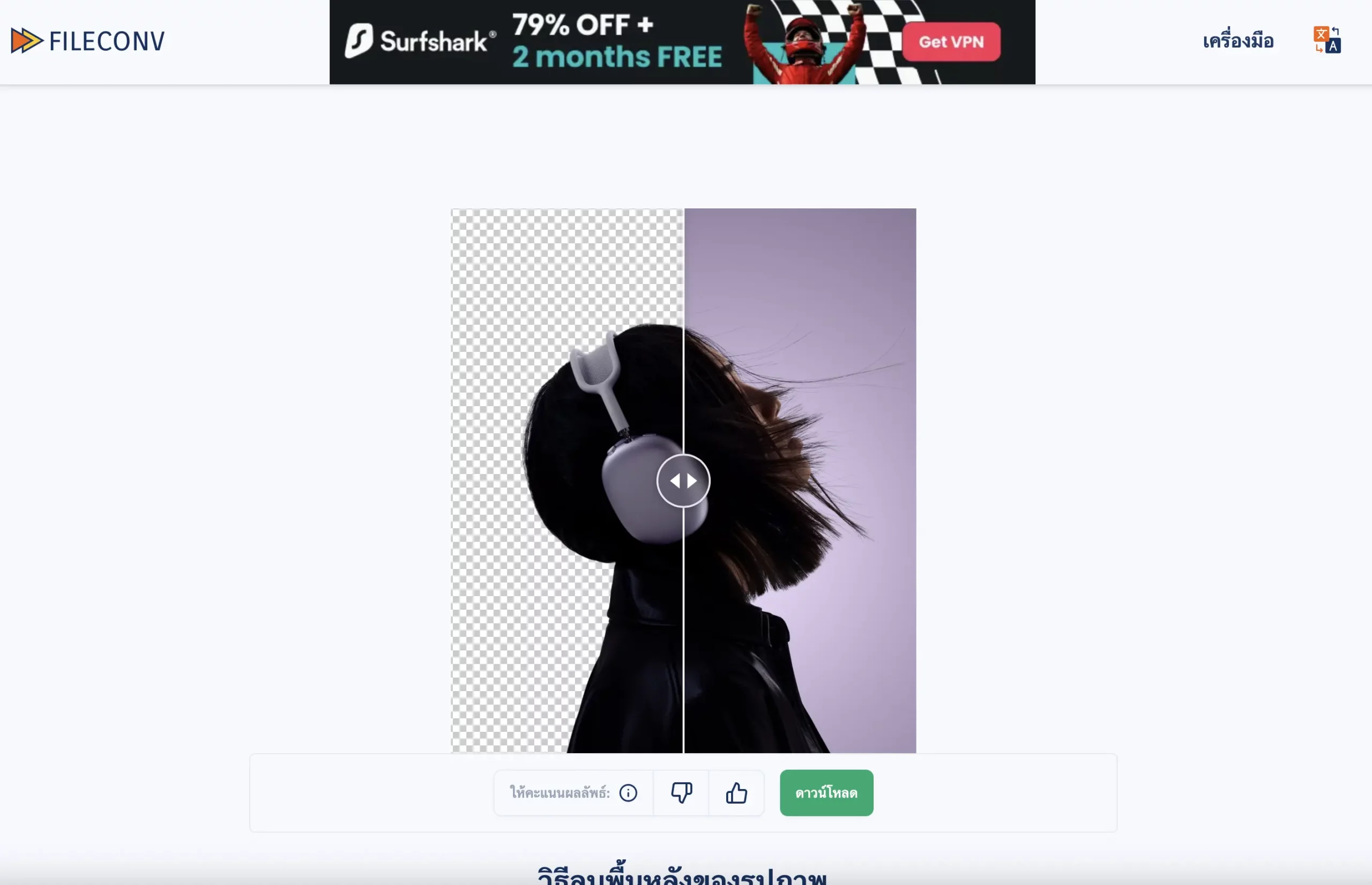Open the language translation icon
Screen dimensions: 1372x885
point(1327,40)
